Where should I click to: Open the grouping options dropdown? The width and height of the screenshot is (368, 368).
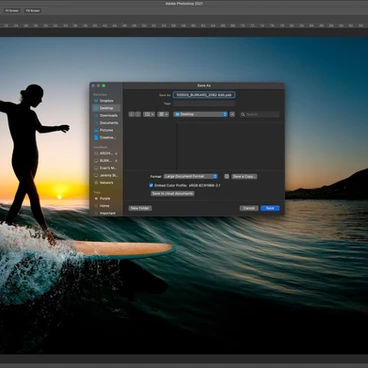pyautogui.click(x=163, y=114)
